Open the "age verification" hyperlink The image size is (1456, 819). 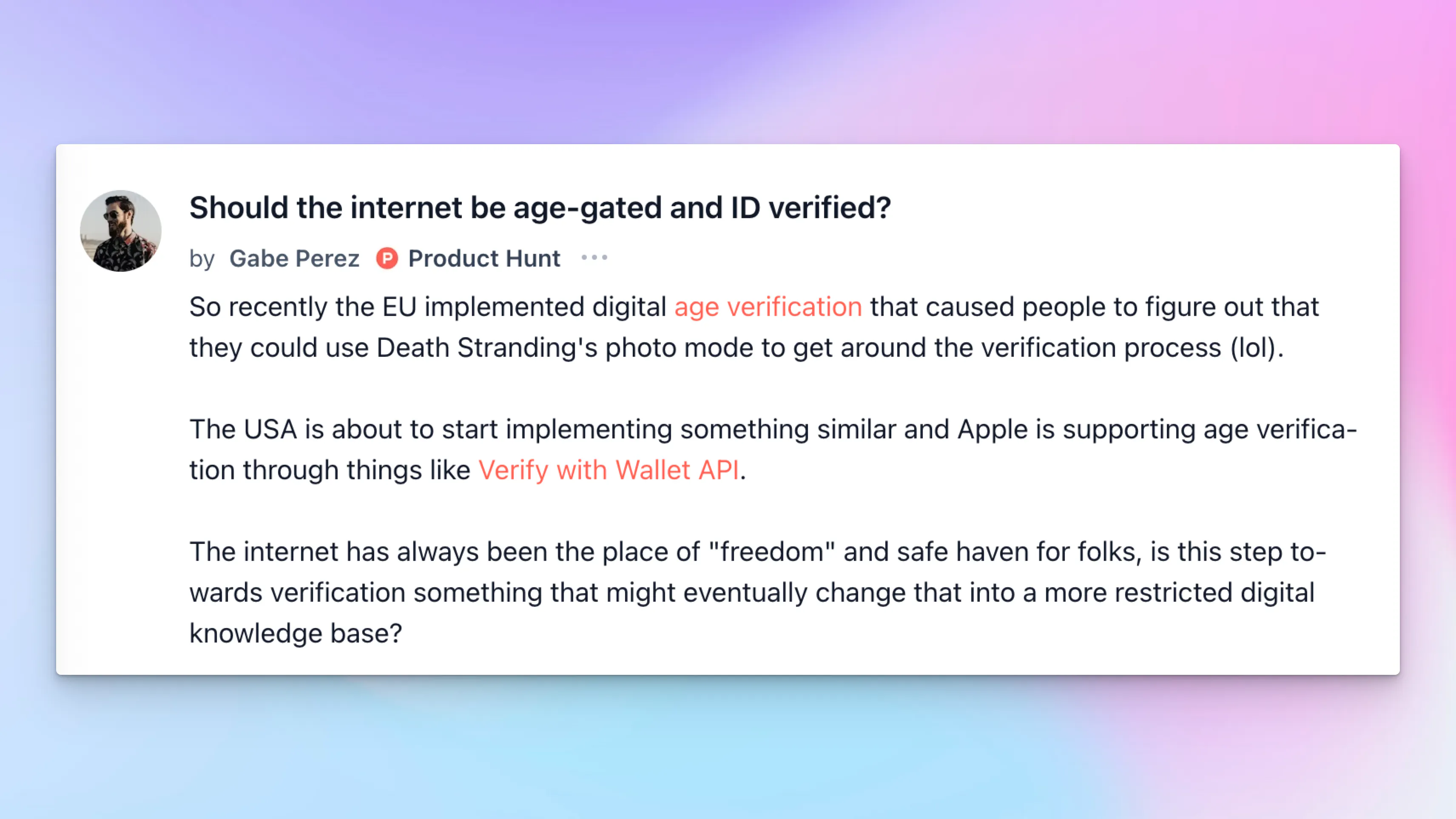point(768,307)
